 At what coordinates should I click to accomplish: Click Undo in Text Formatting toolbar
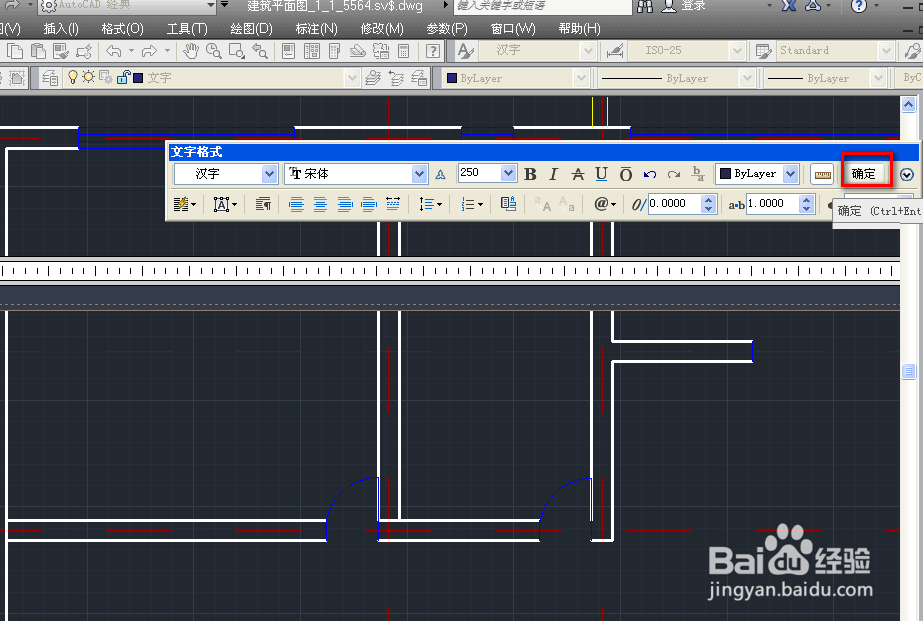(650, 174)
